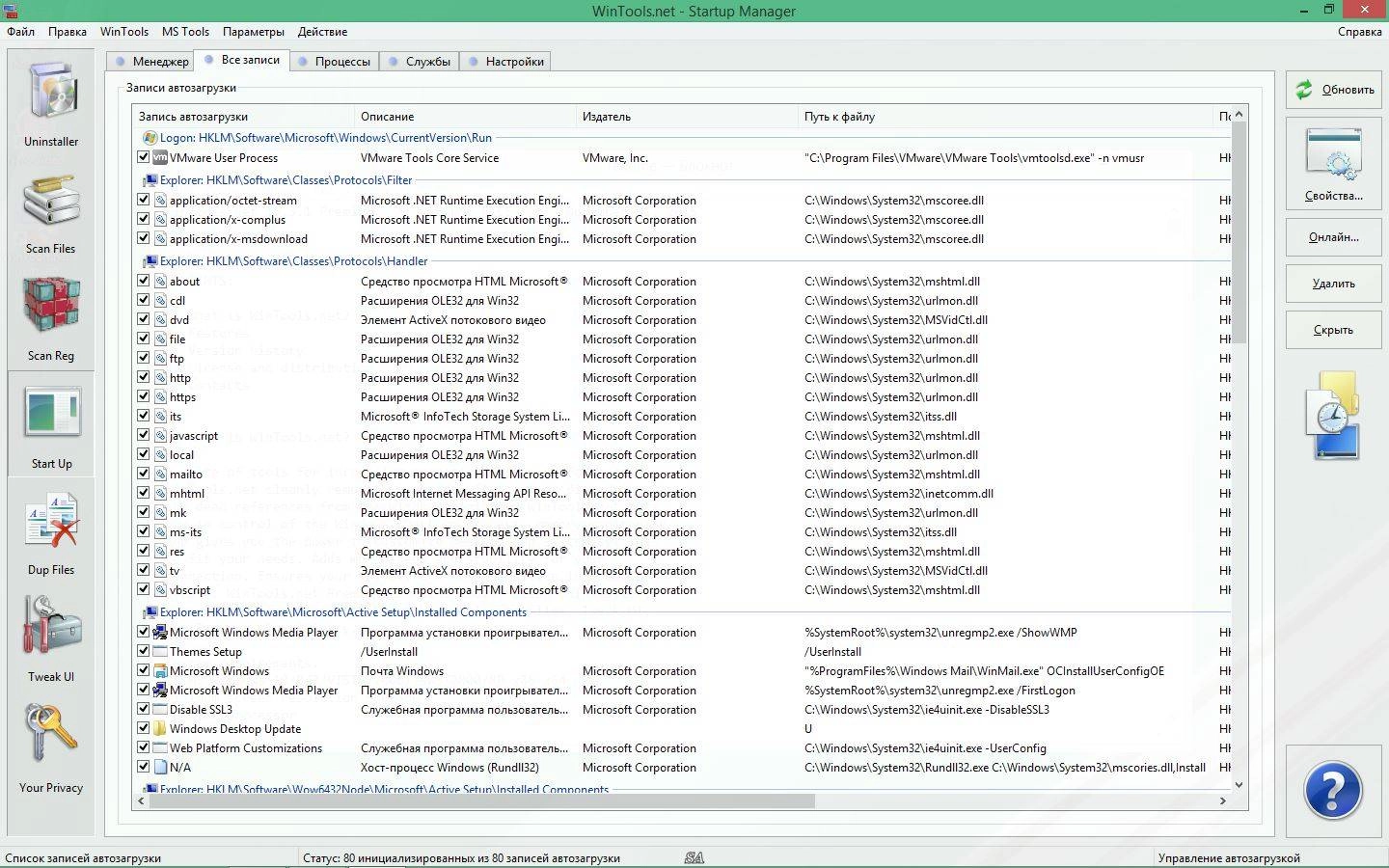Open the Tweak UI tool

[x=51, y=639]
